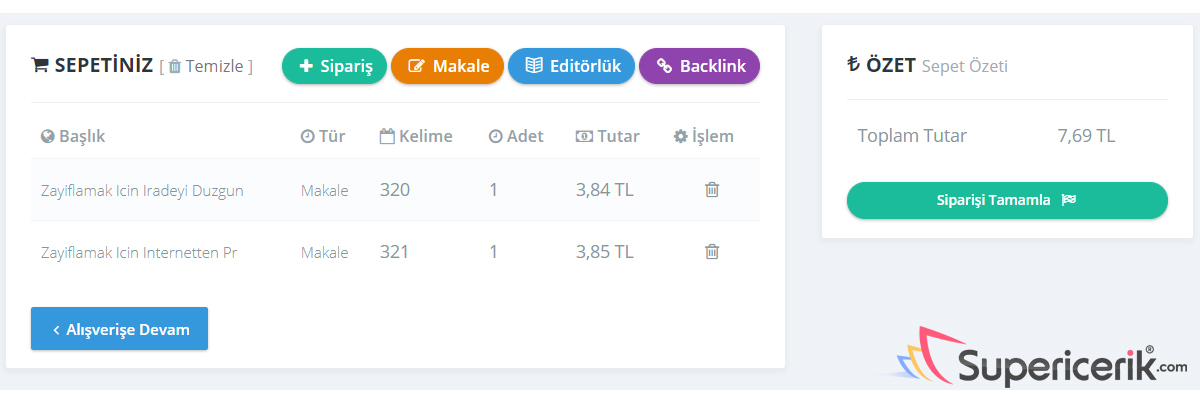
Task: Go back via Alışverişe Devam
Action: pos(119,329)
